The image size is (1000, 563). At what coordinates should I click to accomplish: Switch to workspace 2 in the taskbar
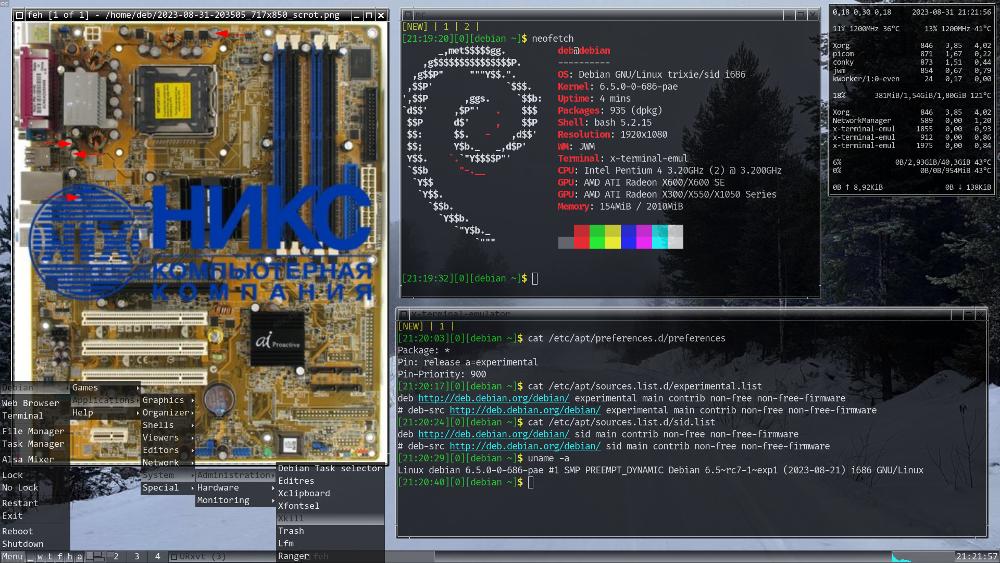[x=116, y=557]
